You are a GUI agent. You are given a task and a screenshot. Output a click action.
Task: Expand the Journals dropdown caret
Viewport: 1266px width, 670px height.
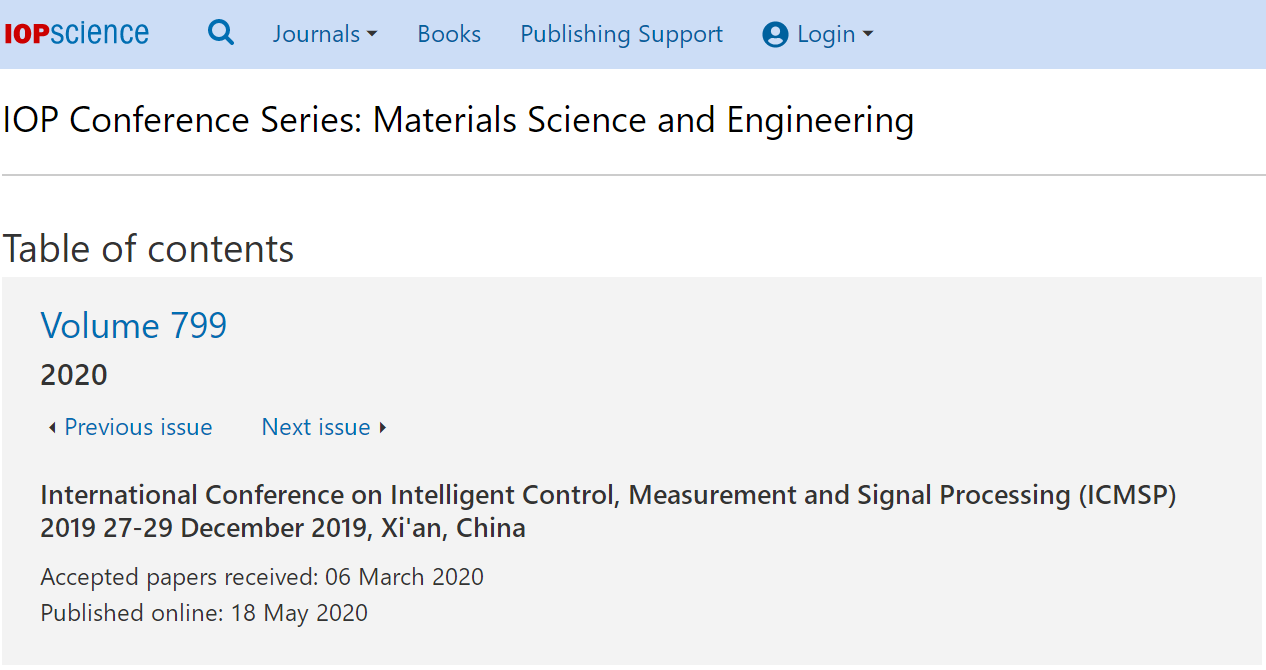pos(372,34)
